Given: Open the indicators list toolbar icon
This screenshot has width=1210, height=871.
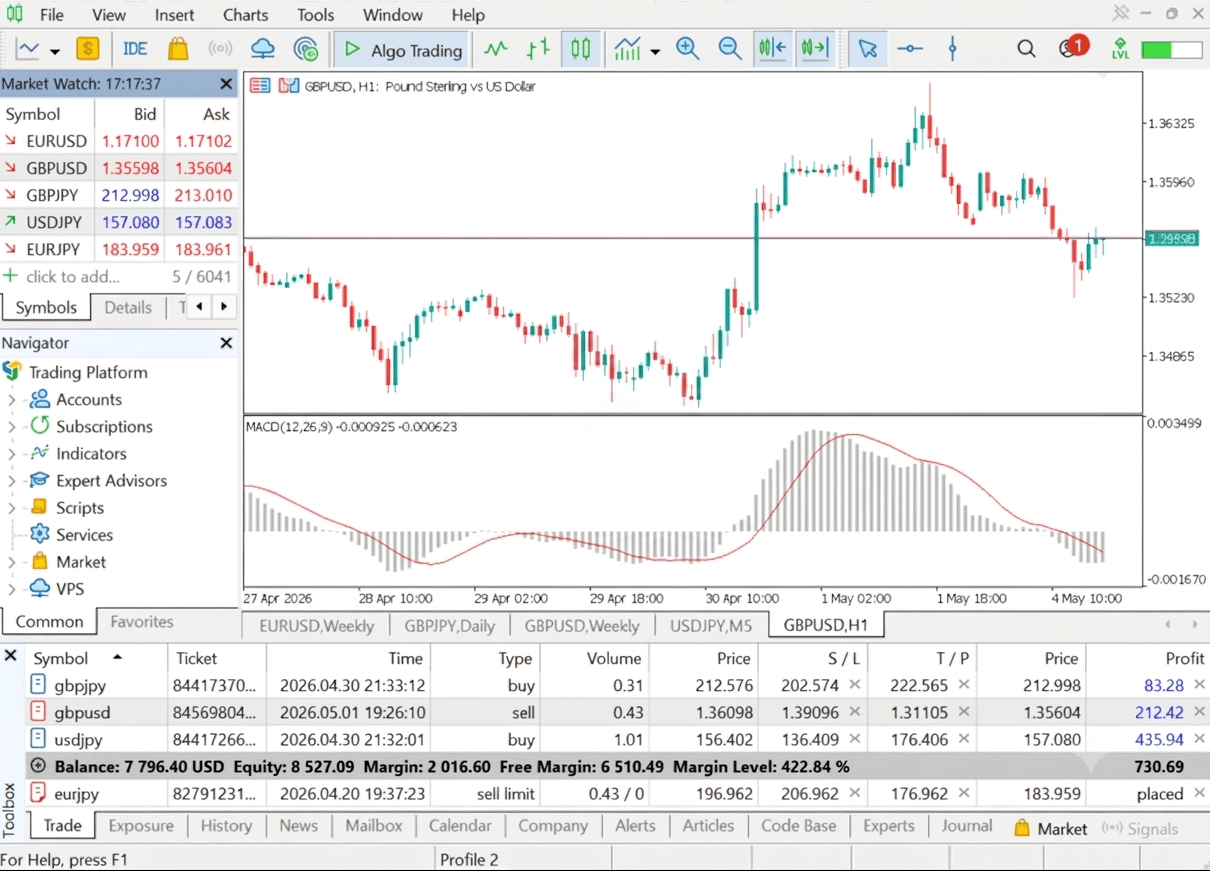Looking at the screenshot, I should (628, 49).
